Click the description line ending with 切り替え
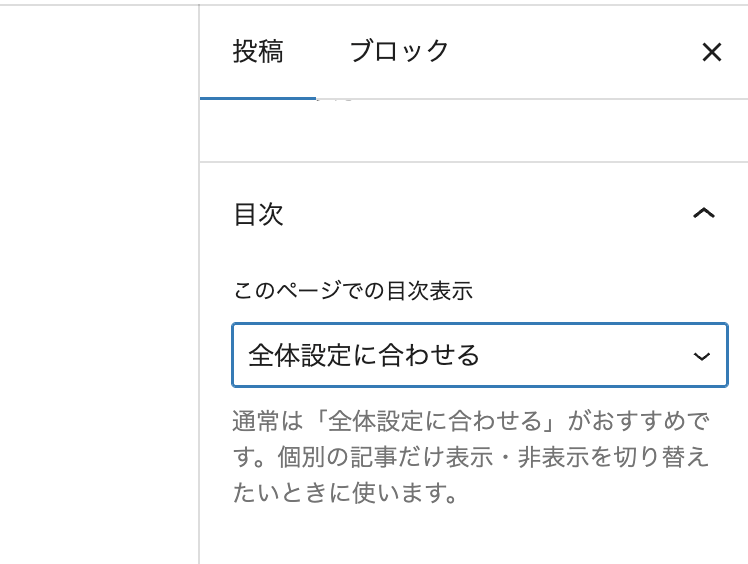Screen dimensions: 748x564 pyautogui.click(x=470, y=456)
